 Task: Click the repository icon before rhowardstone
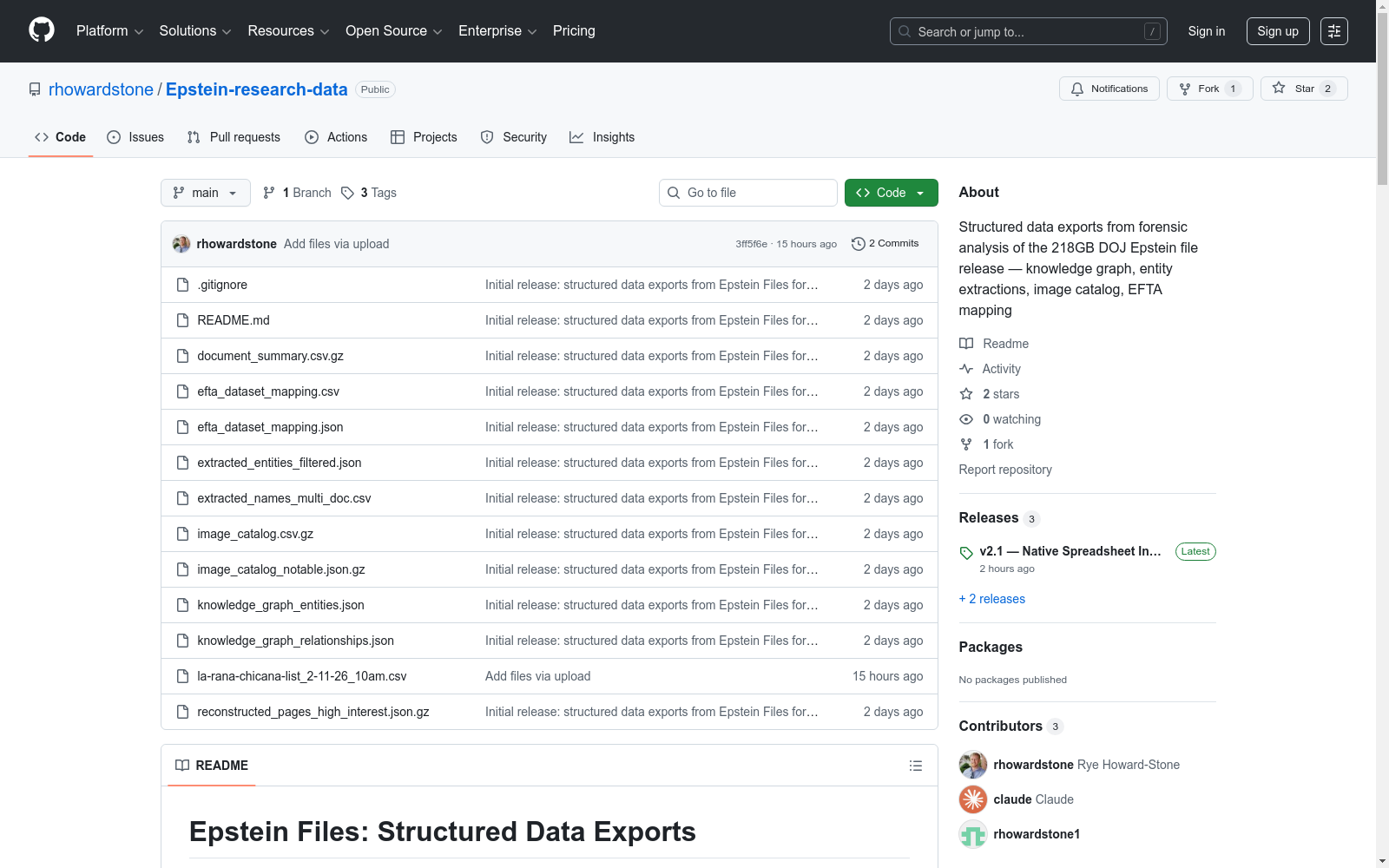pos(35,89)
